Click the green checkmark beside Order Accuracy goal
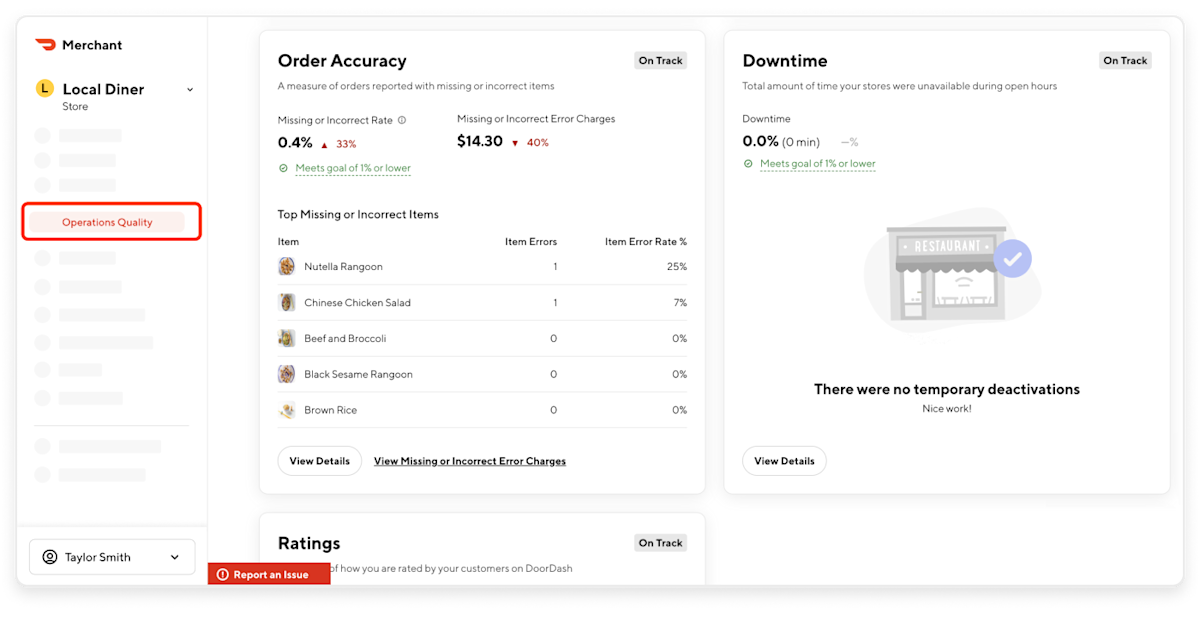This screenshot has width=1200, height=619. [281, 167]
